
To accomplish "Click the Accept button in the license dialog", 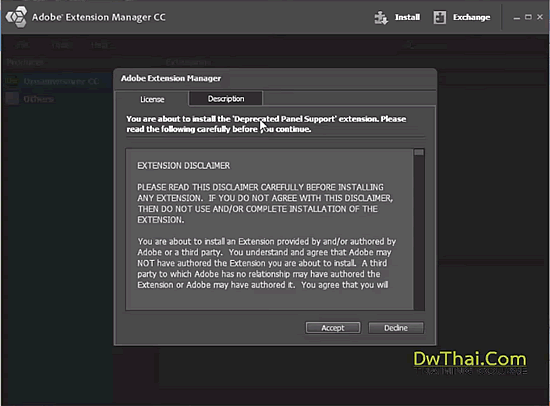I will coord(333,328).
